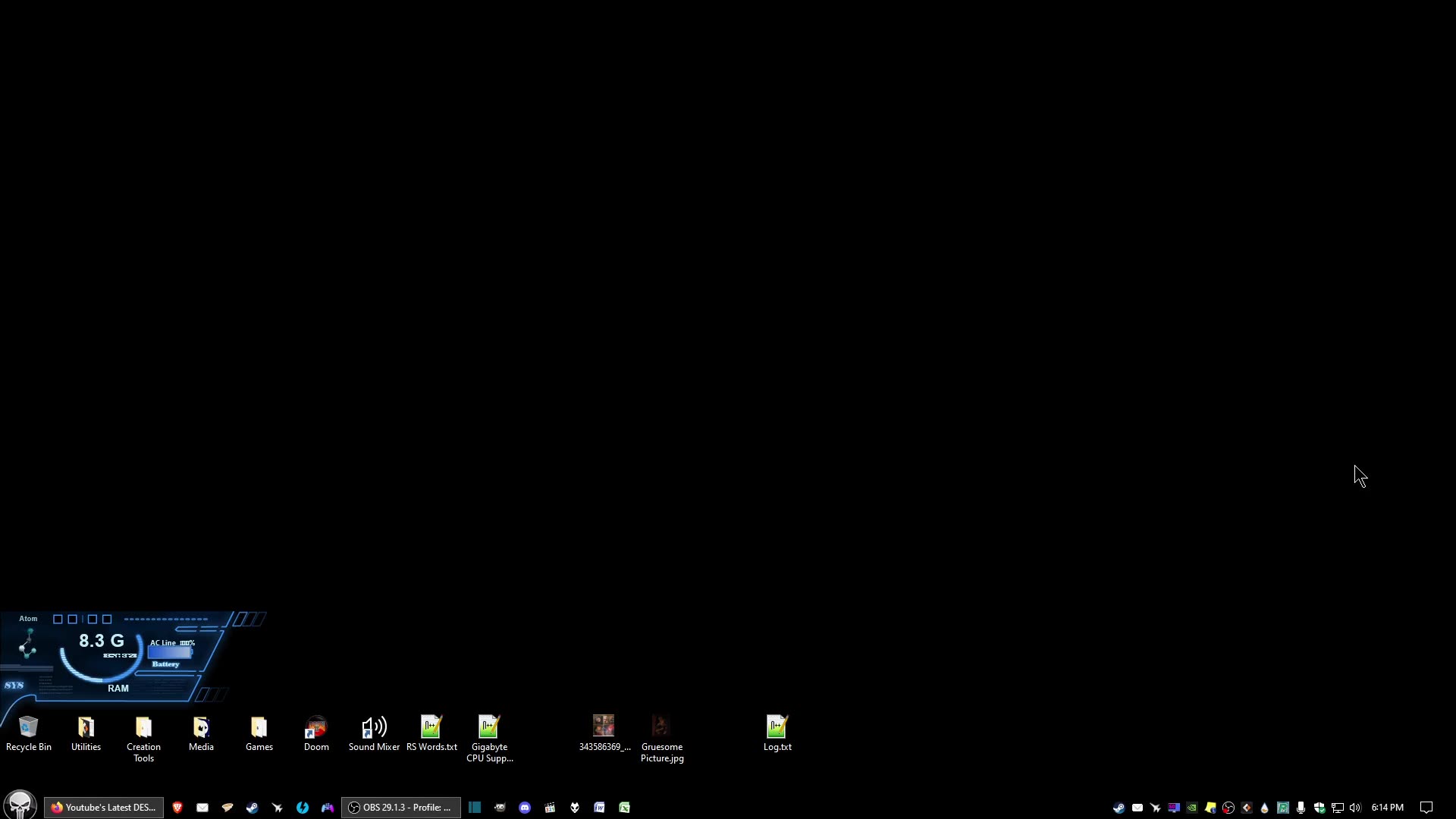The image size is (1456, 819).
Task: Open the Sound Mixer shortcut
Action: (x=374, y=728)
